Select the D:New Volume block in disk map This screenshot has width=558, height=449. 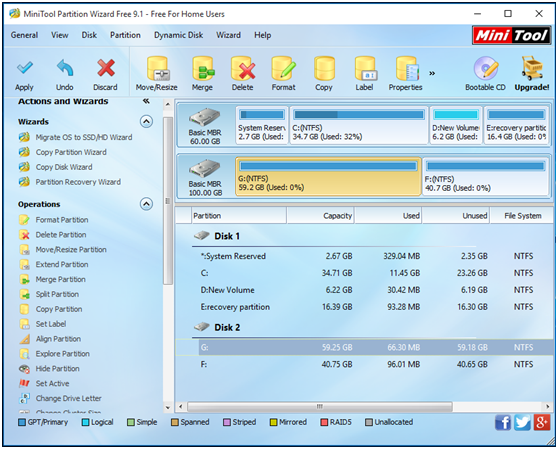(456, 125)
